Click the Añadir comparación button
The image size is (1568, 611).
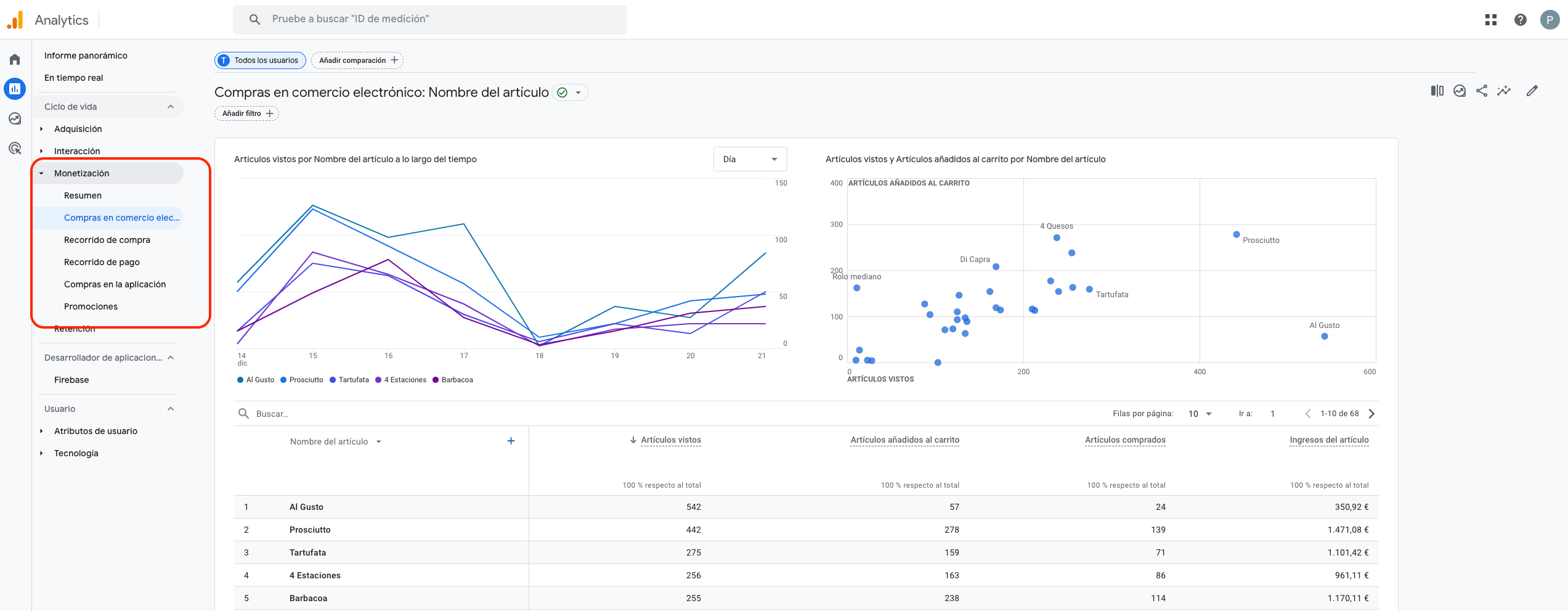pyautogui.click(x=357, y=60)
